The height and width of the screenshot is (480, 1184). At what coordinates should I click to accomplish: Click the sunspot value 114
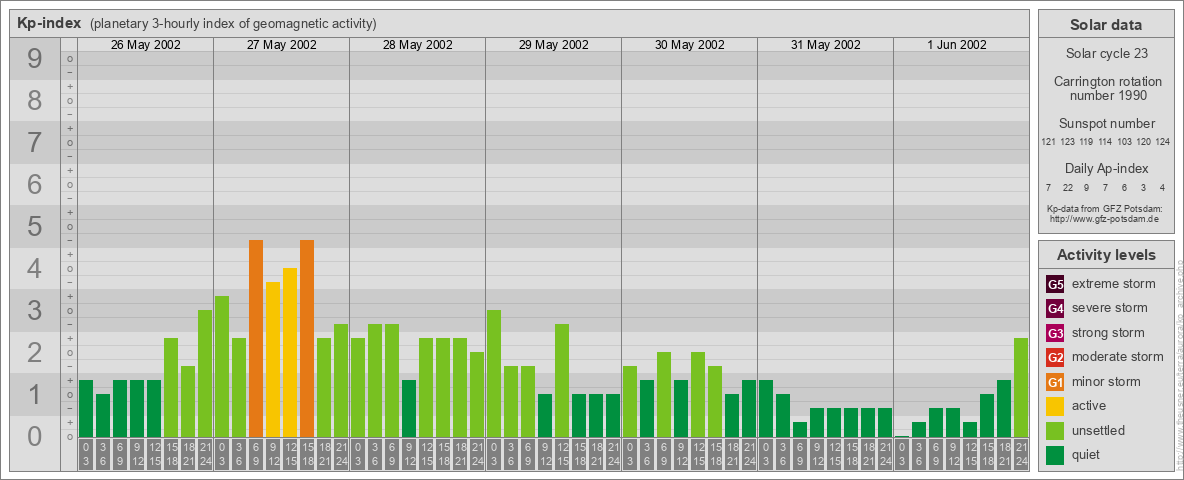(1105, 142)
